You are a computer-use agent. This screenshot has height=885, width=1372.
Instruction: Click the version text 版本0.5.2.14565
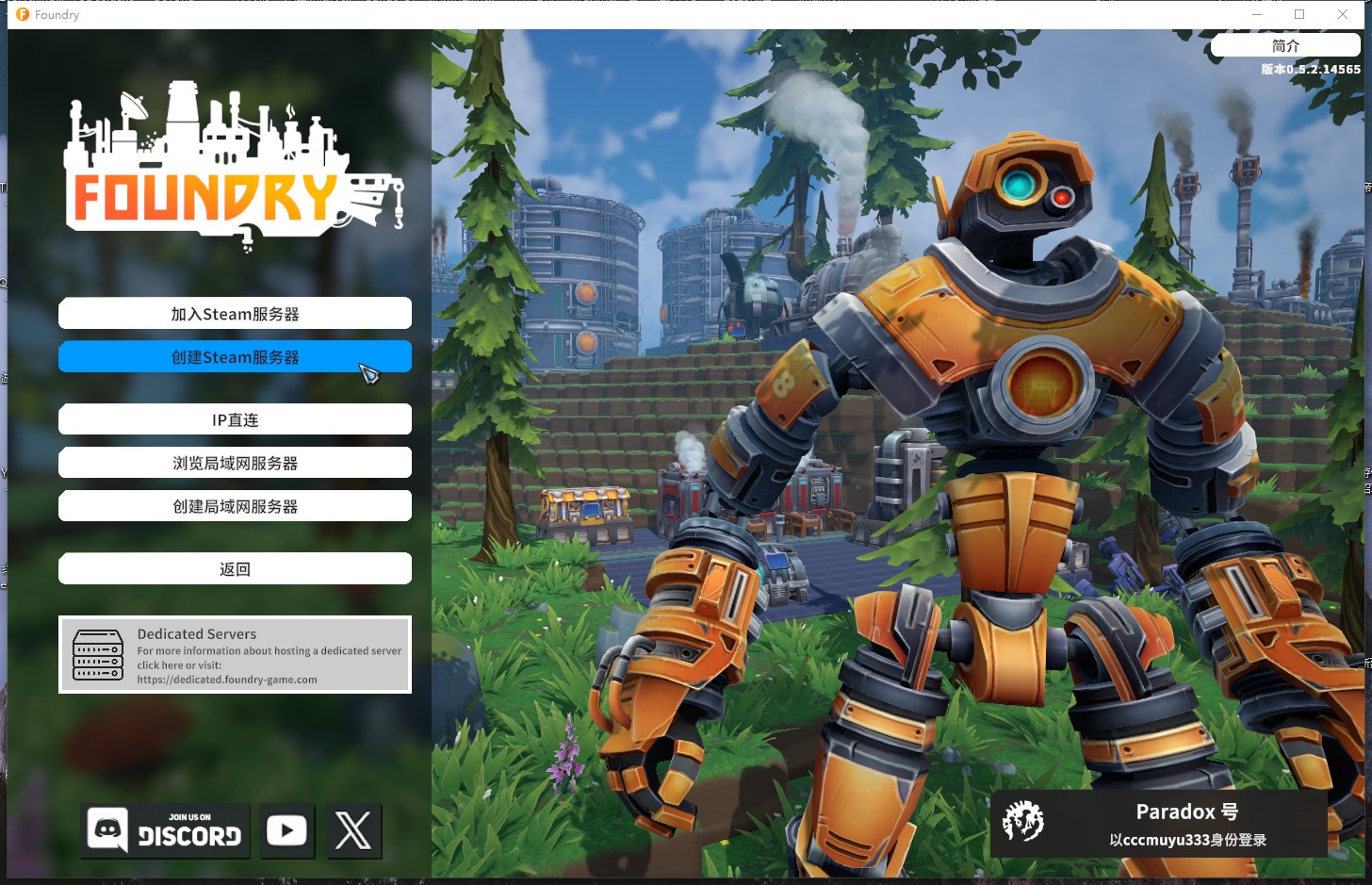click(1311, 69)
